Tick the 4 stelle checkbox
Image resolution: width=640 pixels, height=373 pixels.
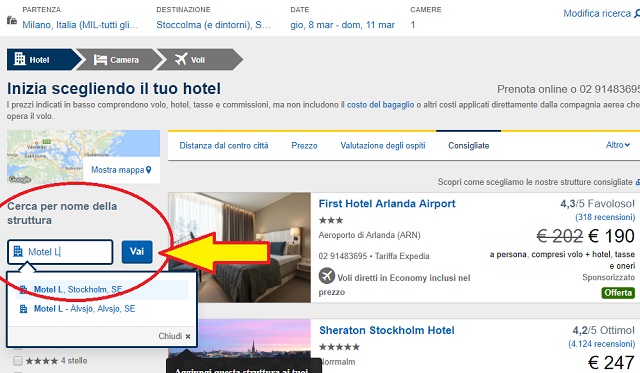pyautogui.click(x=18, y=361)
